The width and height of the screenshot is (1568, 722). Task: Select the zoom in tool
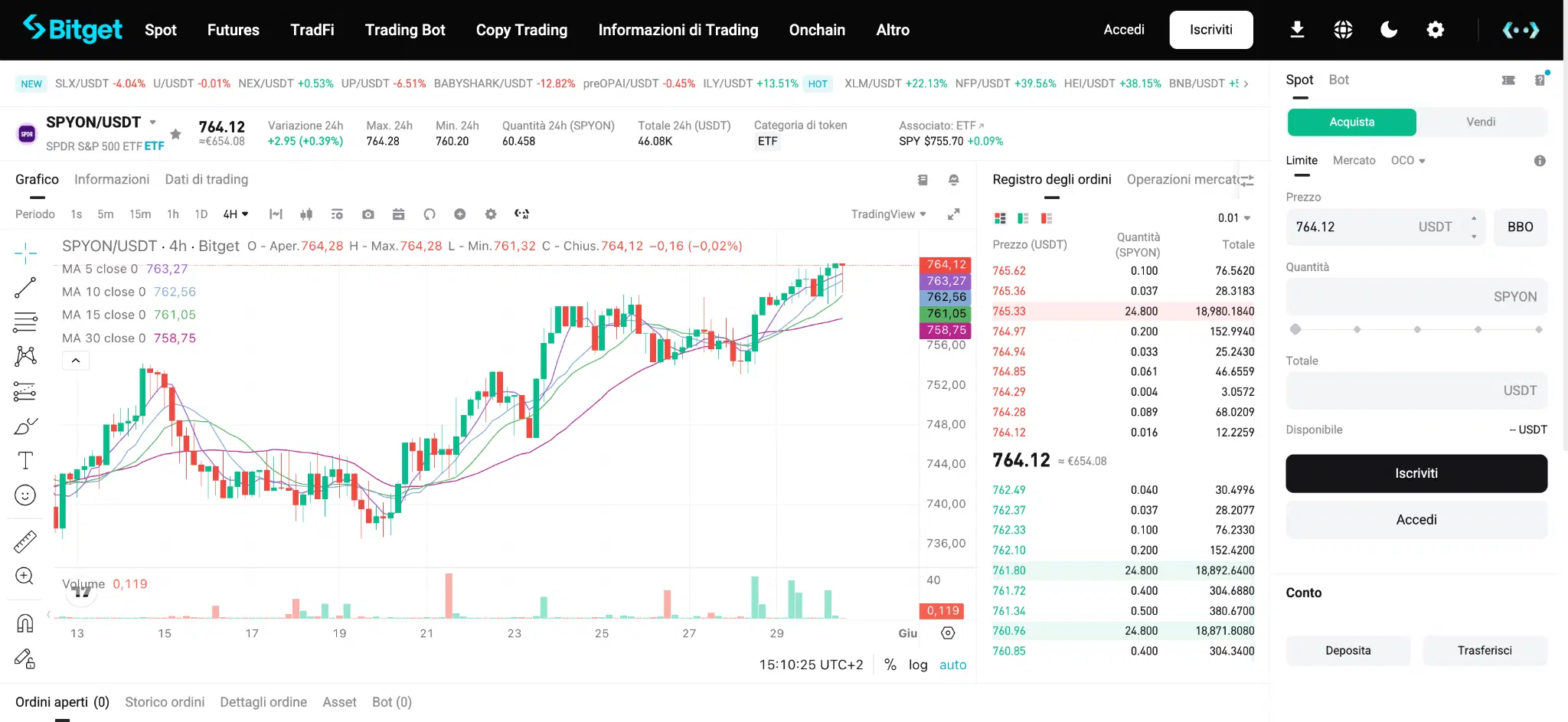tap(25, 576)
